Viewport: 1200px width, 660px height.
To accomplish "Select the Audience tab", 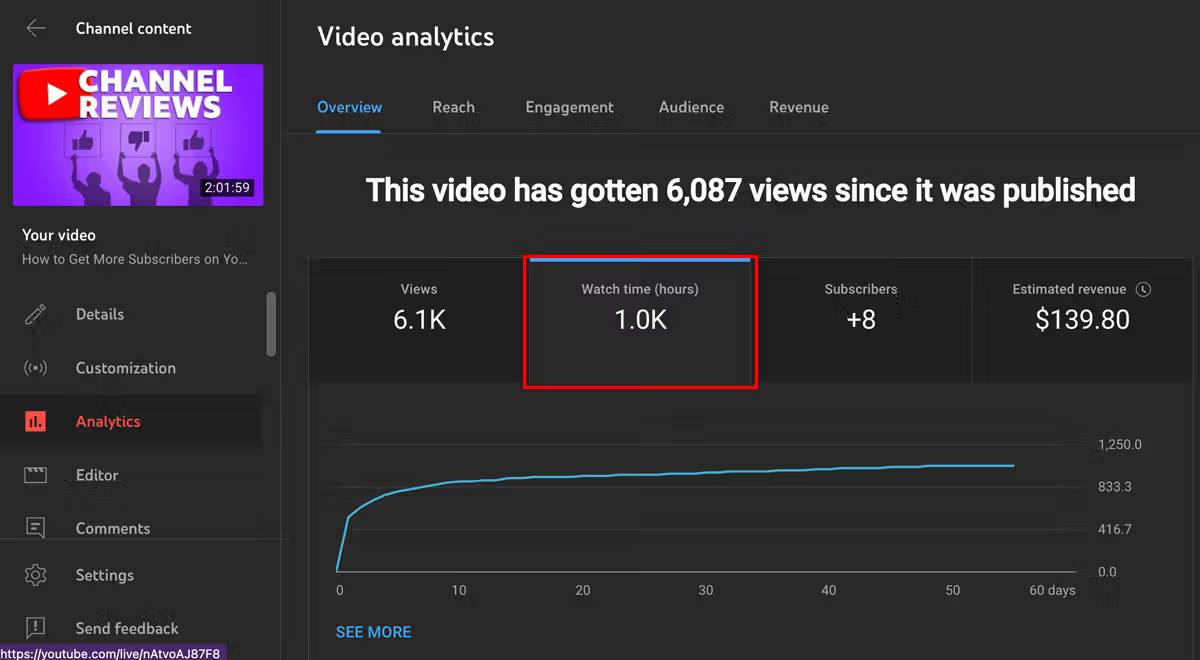I will point(691,107).
